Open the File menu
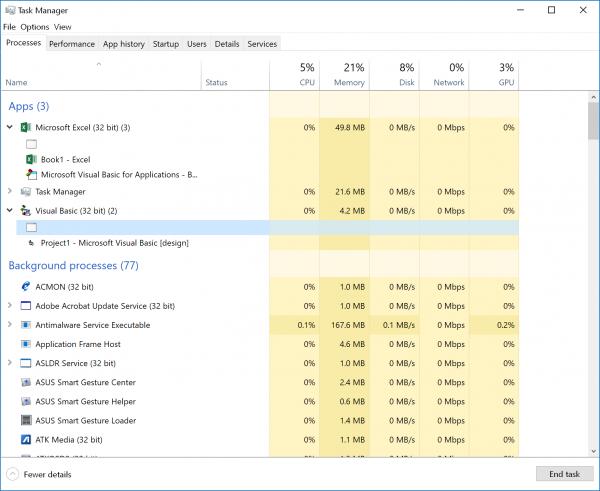600x491 pixels. [9, 27]
